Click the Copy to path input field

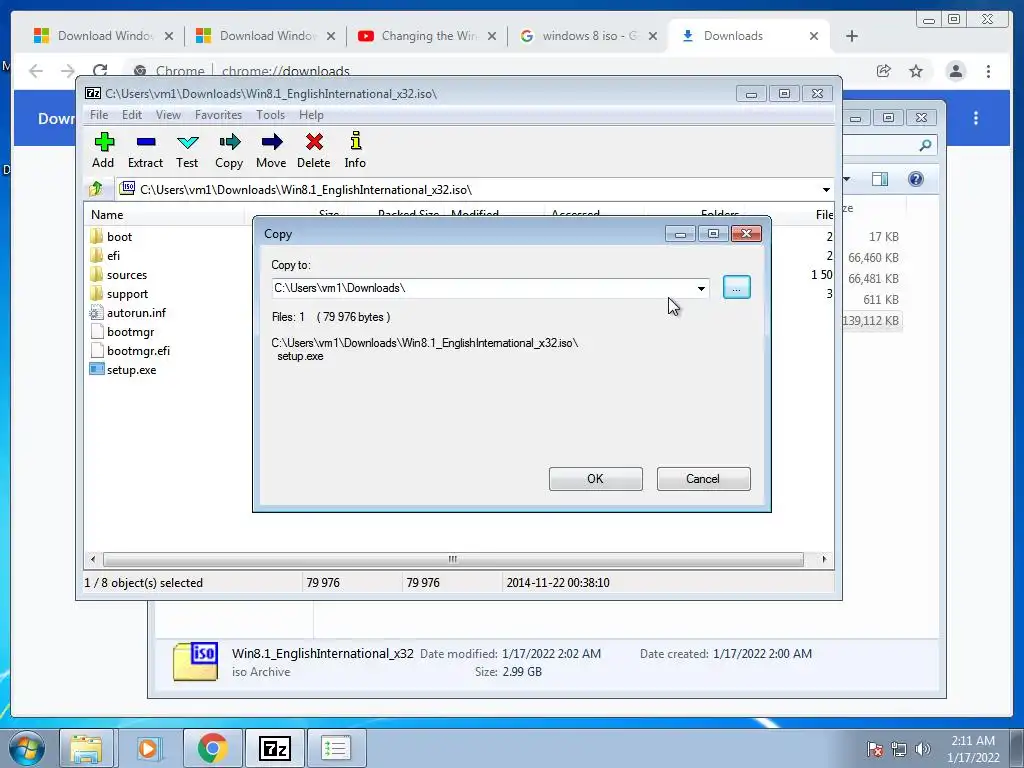pyautogui.click(x=483, y=288)
